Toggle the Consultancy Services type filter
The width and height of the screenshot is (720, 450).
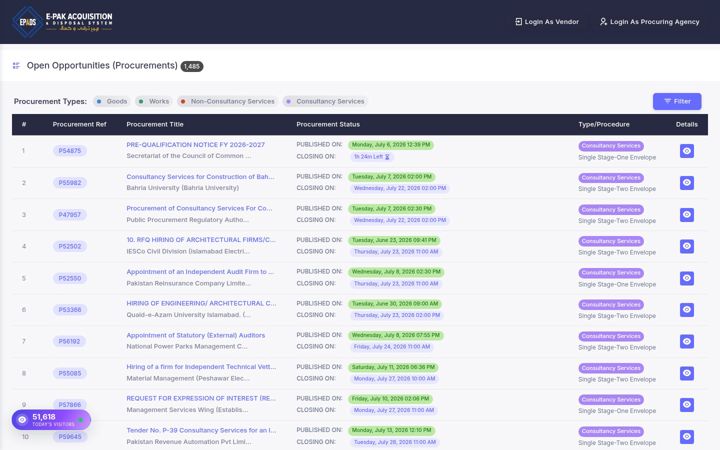(x=325, y=101)
